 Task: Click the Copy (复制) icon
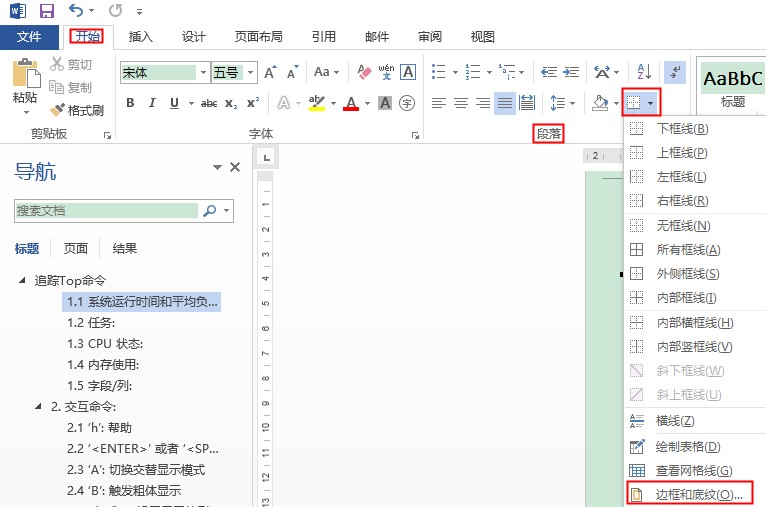(56, 87)
